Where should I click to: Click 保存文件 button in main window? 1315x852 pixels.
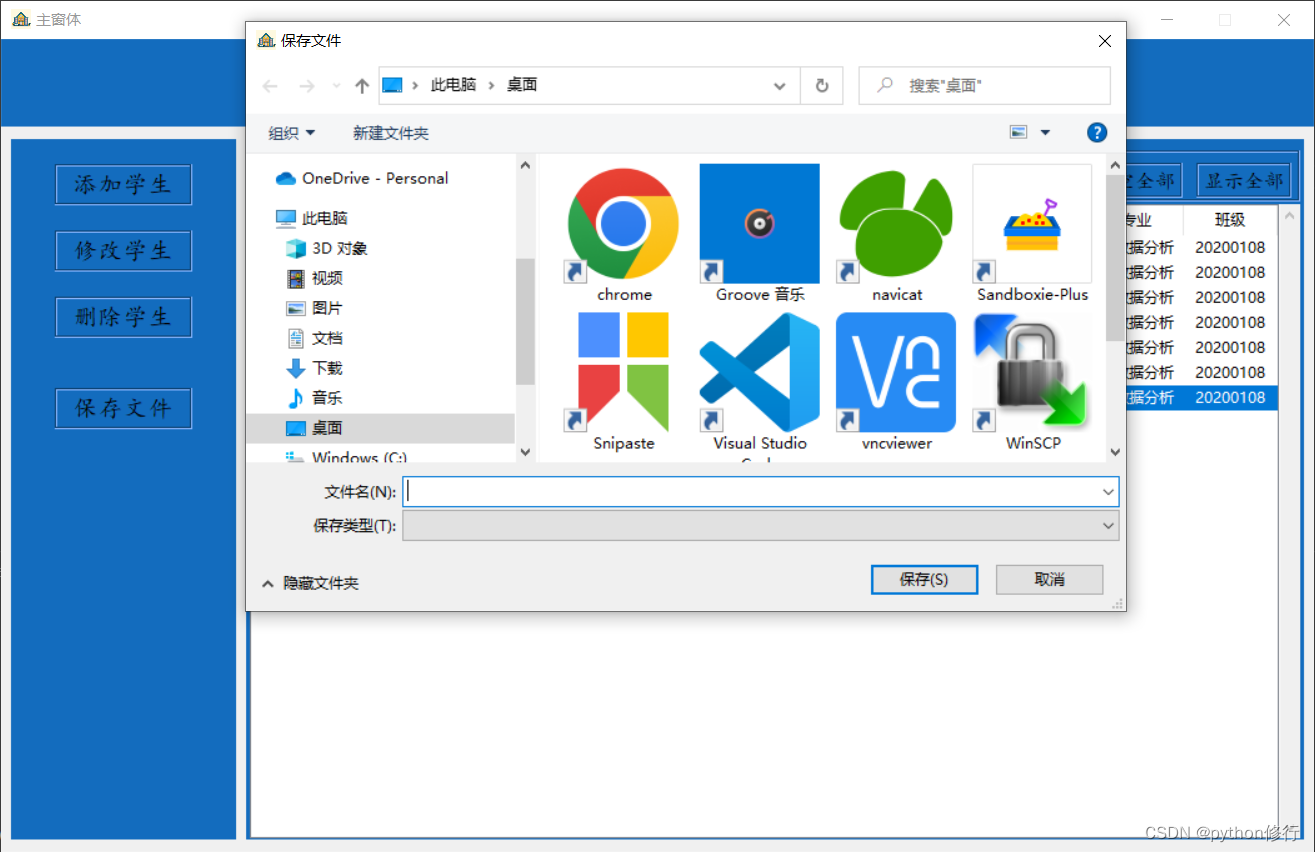tap(123, 408)
